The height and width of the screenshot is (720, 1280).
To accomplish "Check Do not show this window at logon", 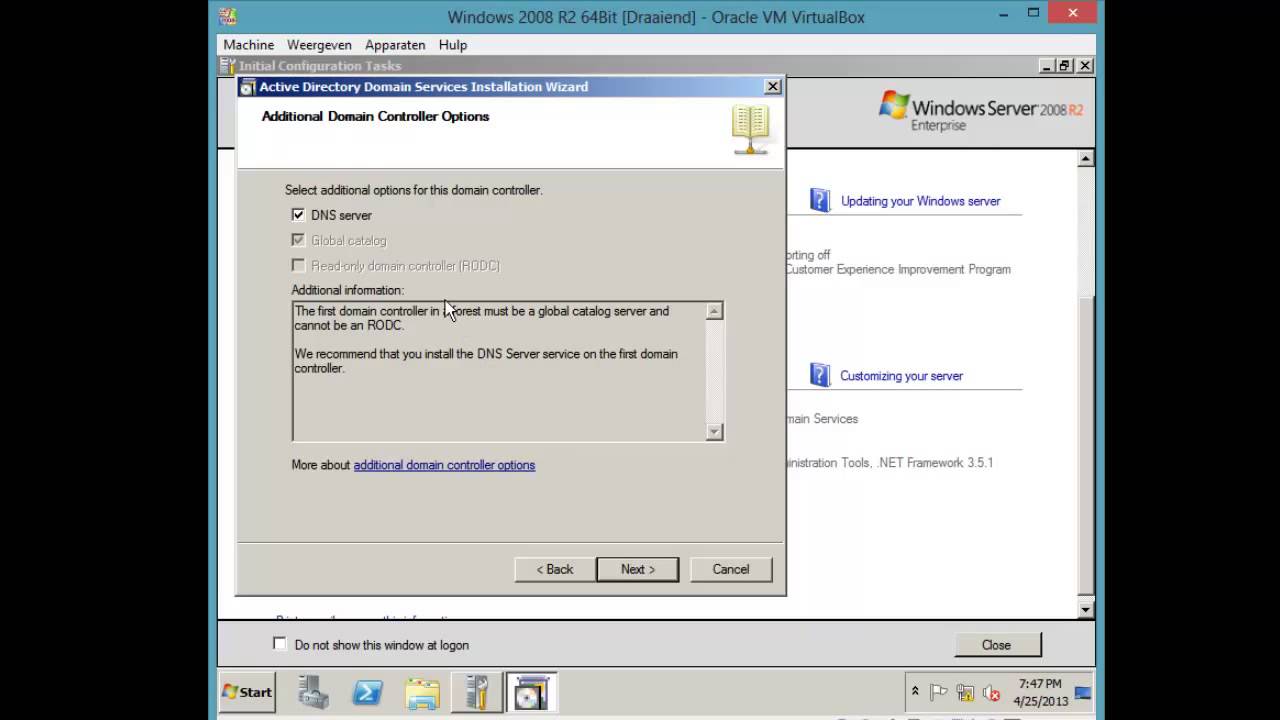I will tap(280, 644).
